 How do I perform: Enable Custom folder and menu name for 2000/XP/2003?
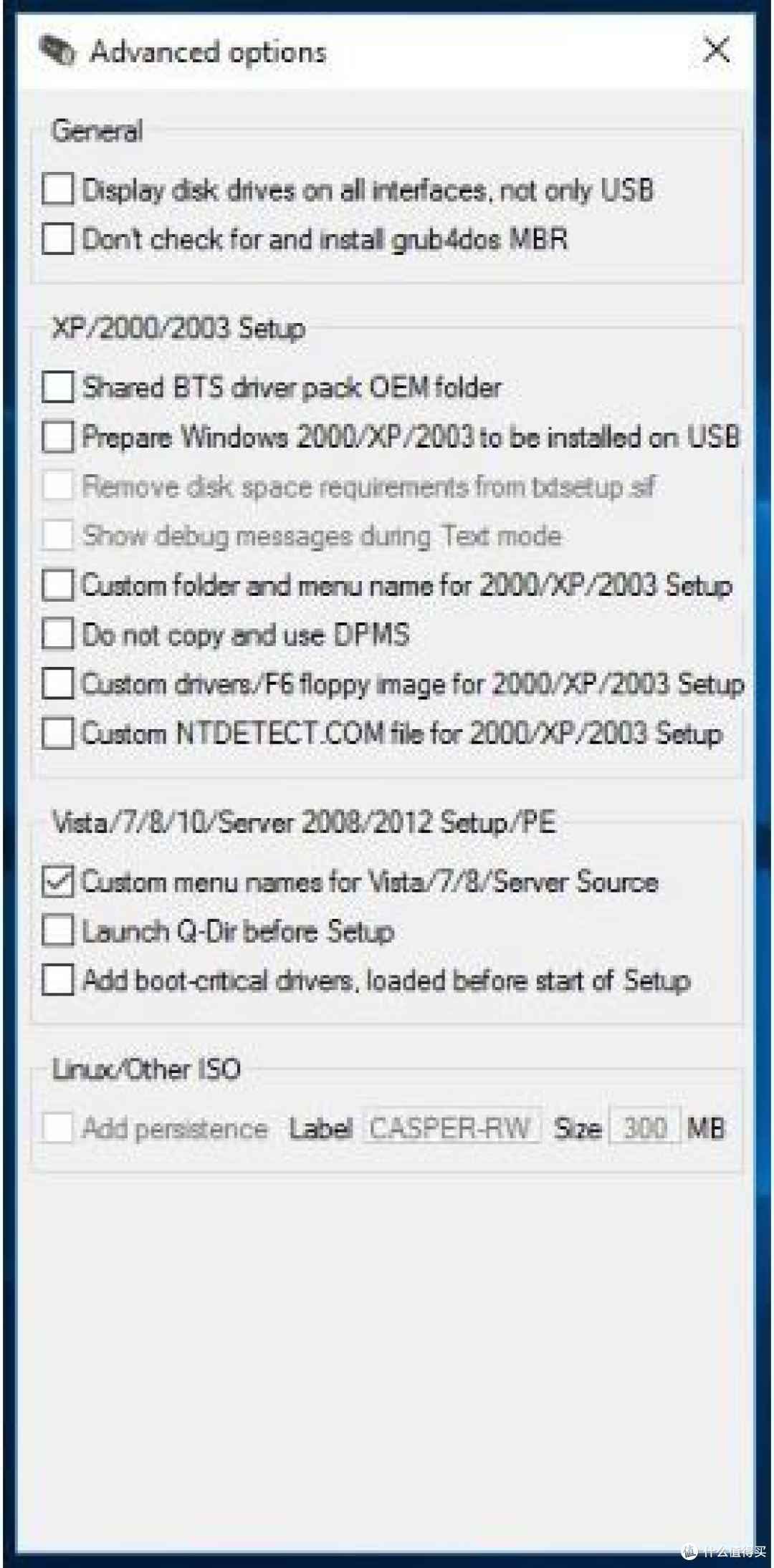pyautogui.click(x=58, y=585)
